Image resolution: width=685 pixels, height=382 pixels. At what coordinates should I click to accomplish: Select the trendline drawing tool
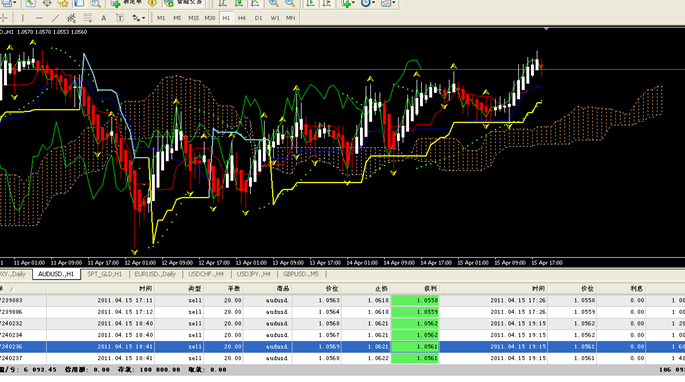pyautogui.click(x=55, y=18)
